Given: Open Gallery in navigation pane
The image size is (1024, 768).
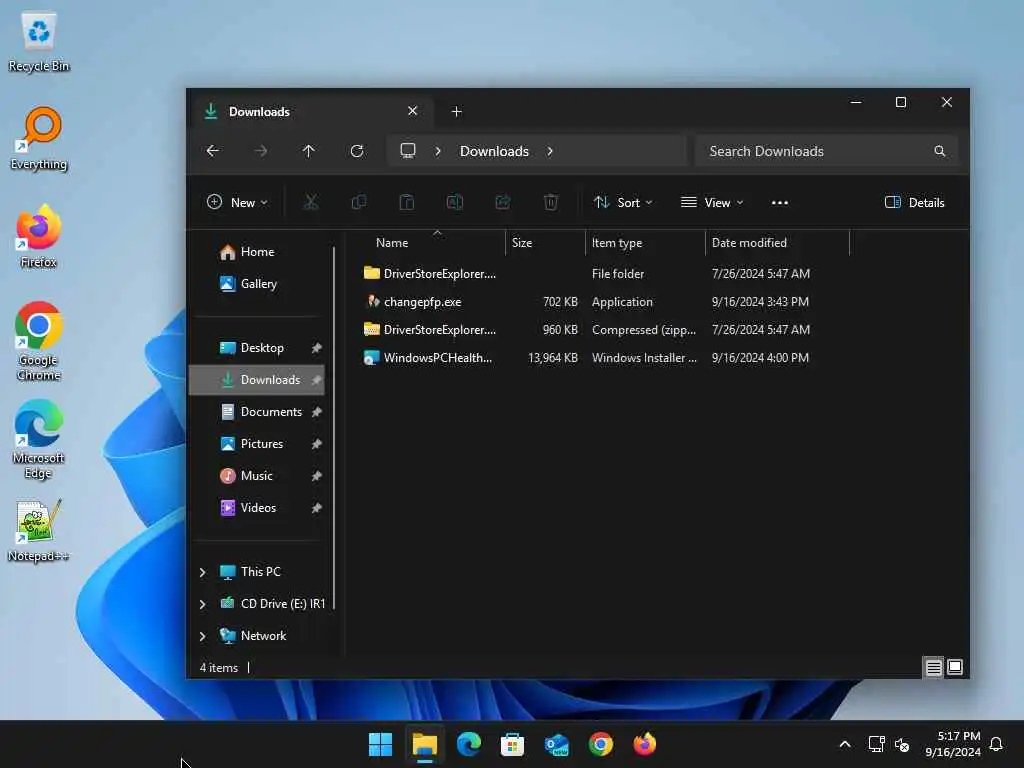Looking at the screenshot, I should coord(257,284).
